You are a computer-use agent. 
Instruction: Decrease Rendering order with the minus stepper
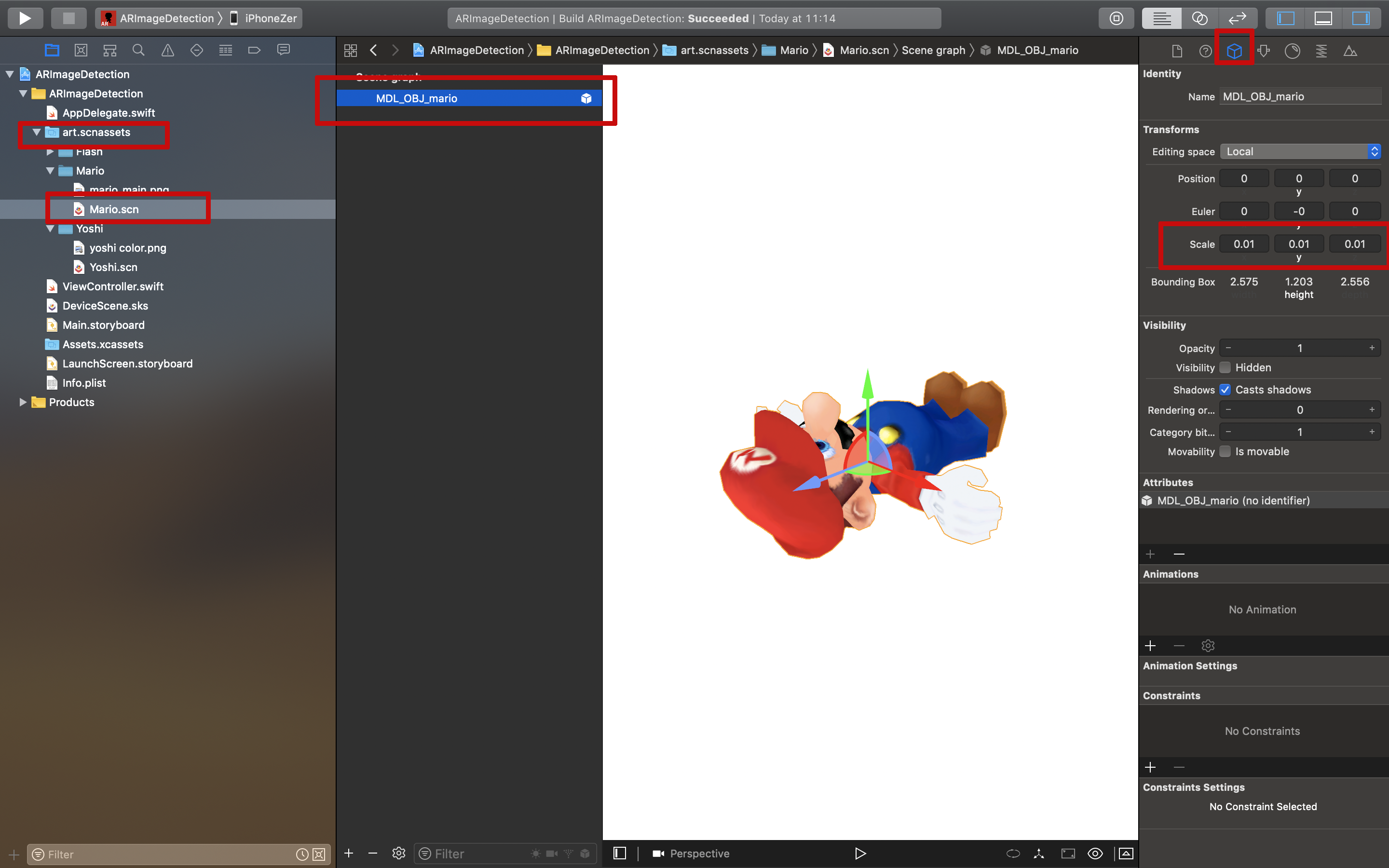click(x=1228, y=410)
